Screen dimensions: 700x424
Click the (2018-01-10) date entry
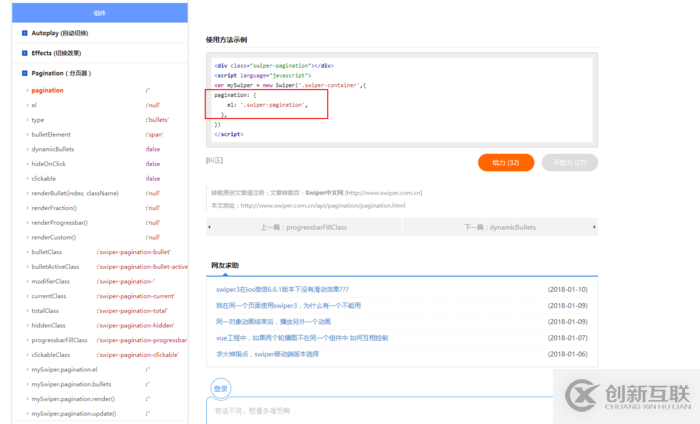(x=568, y=290)
